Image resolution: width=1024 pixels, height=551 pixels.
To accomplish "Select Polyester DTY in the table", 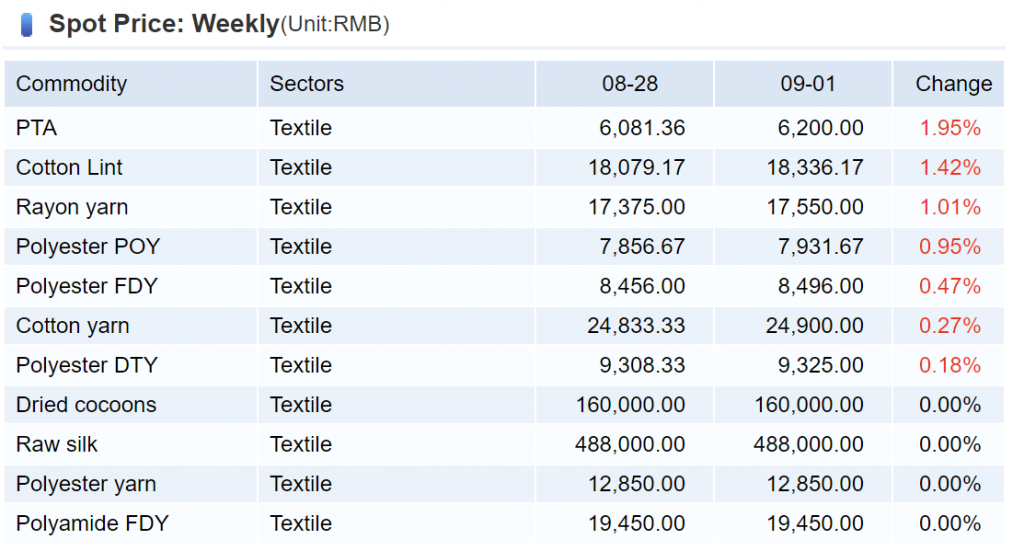I will coord(87,365).
